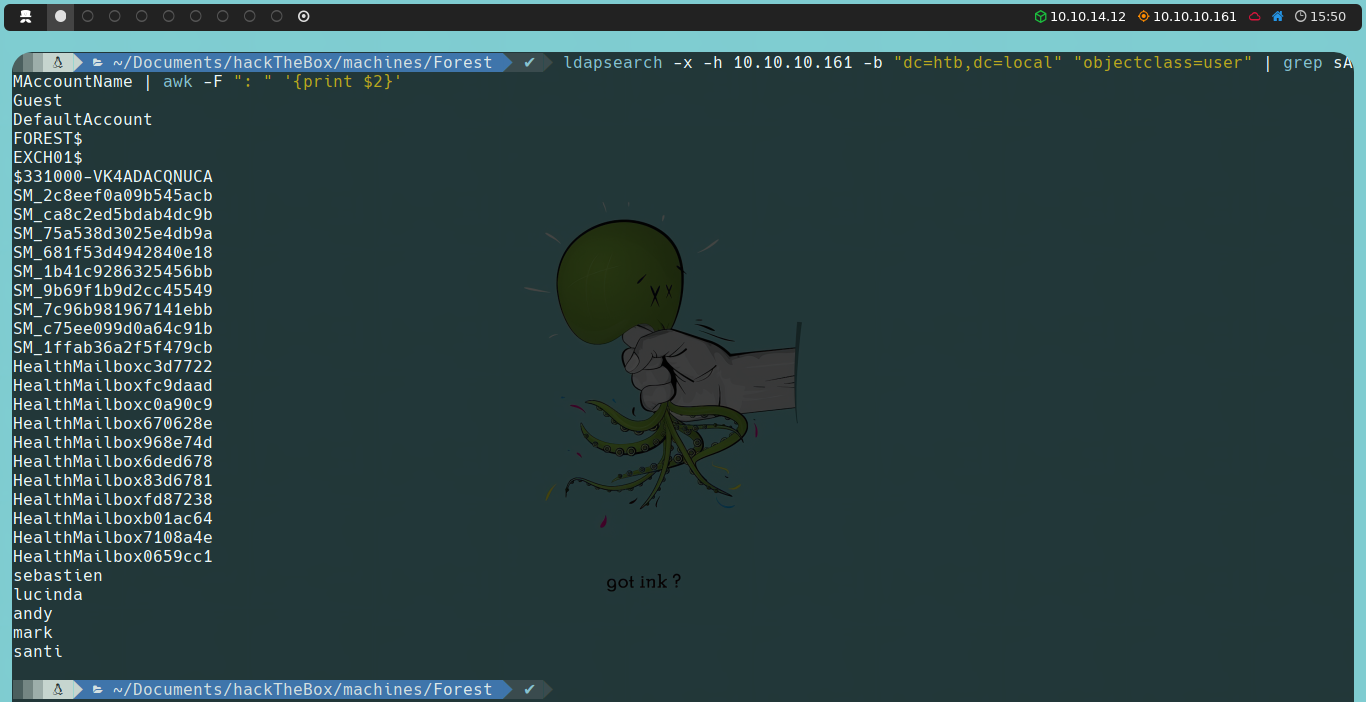Select the EXCH01$ output line
Viewport: 1366px width, 702px height.
(48, 157)
